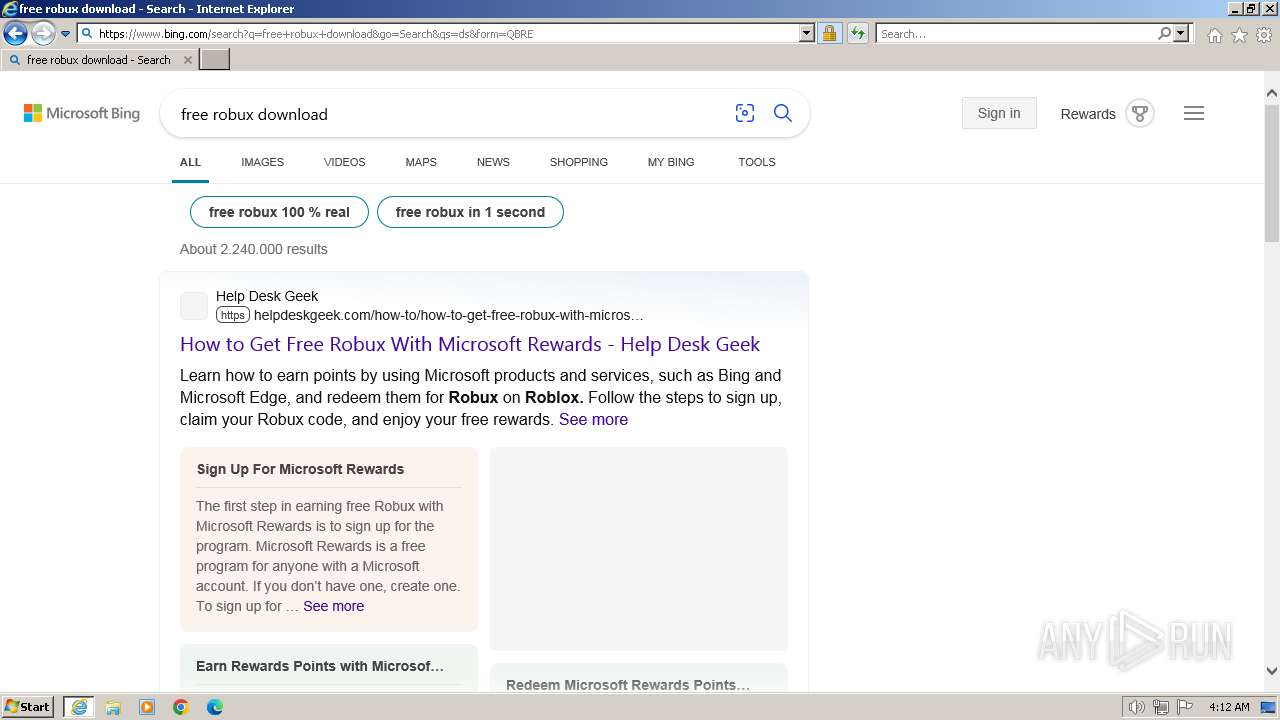Open the recent pages dropdown arrow
This screenshot has width=1280, height=720.
[x=66, y=34]
